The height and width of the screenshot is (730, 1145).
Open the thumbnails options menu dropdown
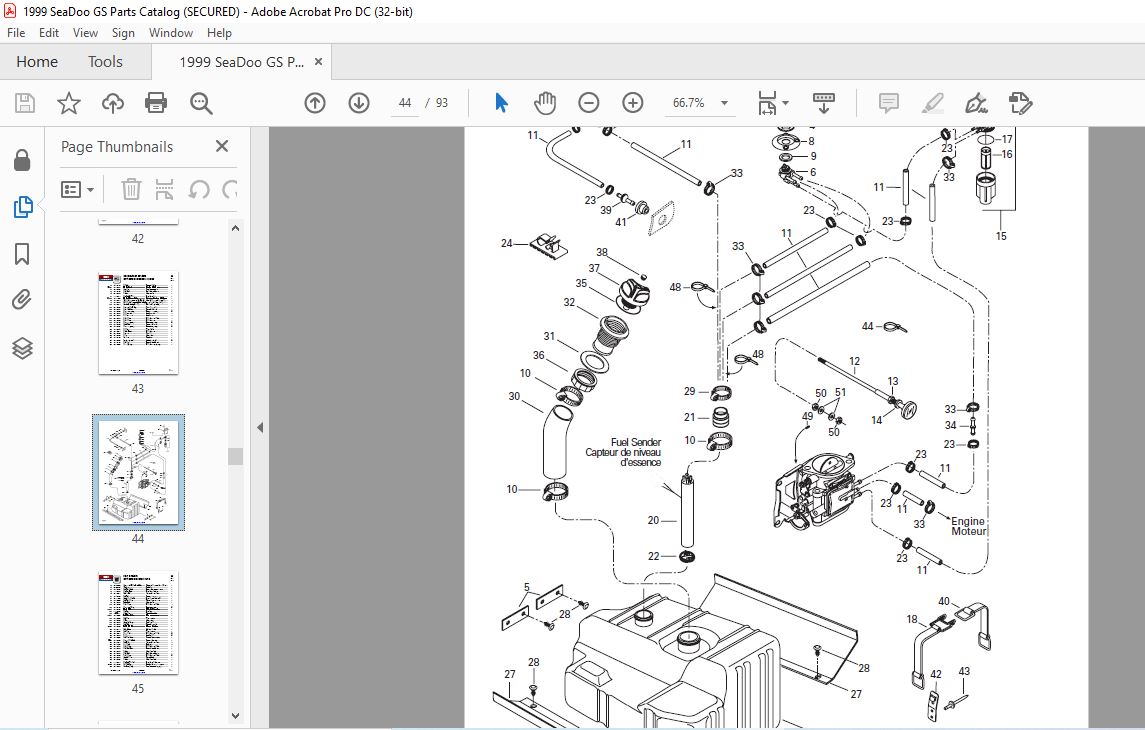77,190
